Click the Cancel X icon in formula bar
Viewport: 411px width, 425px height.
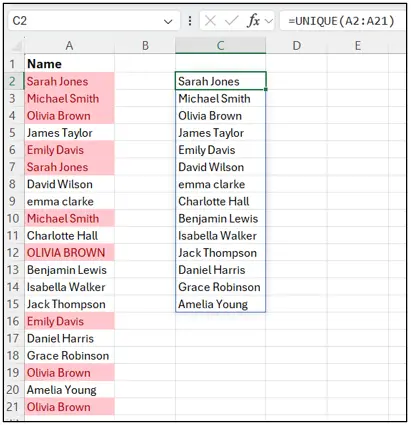(210, 21)
